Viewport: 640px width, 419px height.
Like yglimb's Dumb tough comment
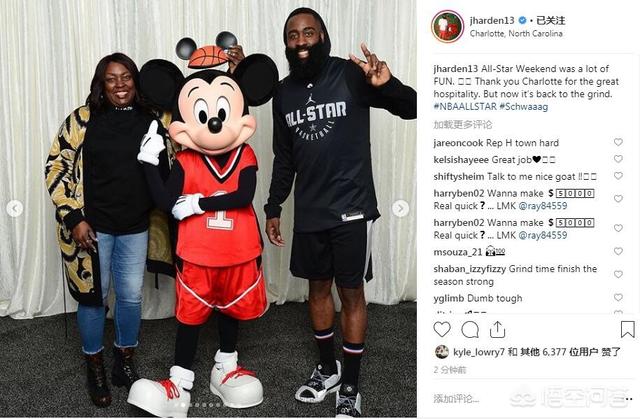(618, 297)
